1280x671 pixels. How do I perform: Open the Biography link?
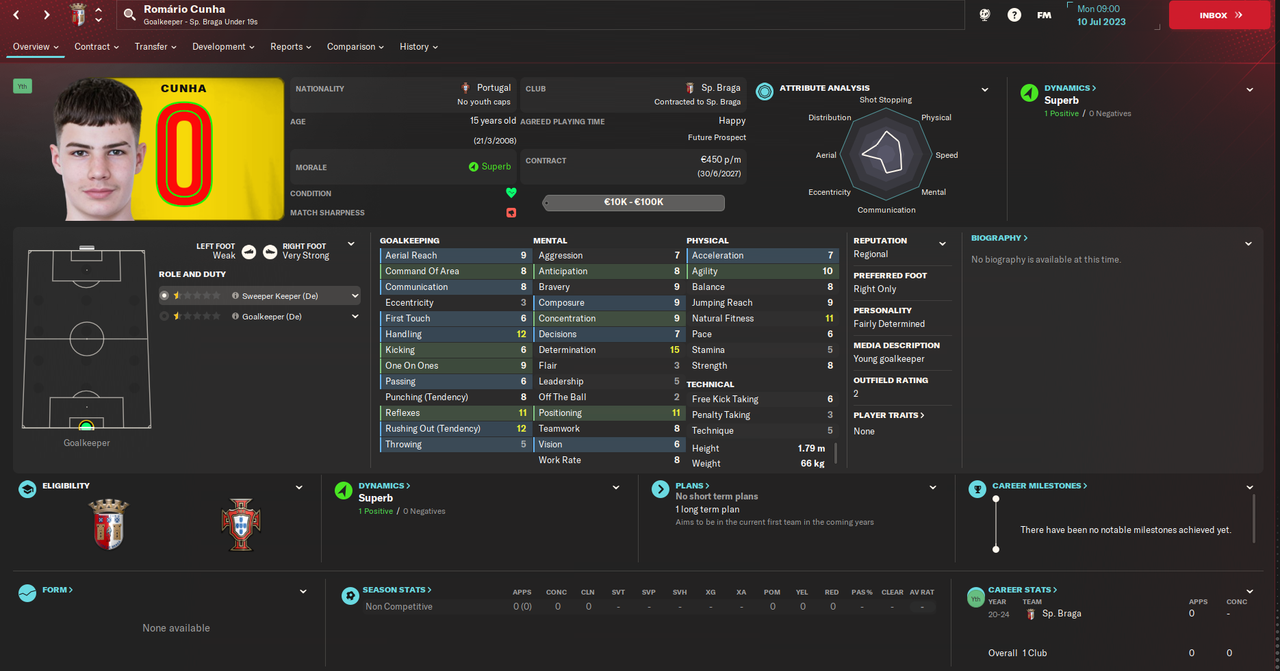tap(999, 238)
